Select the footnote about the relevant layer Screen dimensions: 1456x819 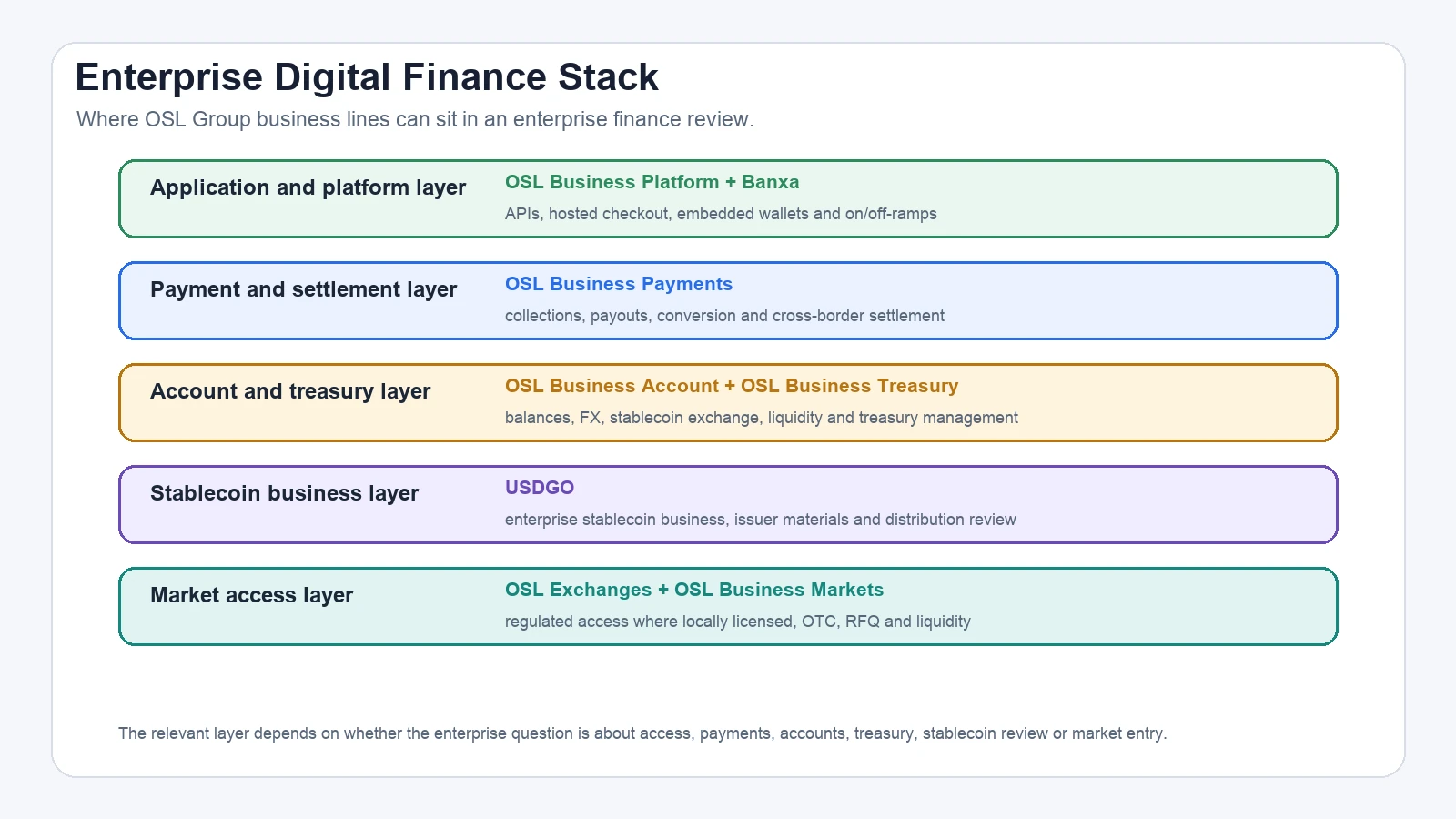coord(642,733)
